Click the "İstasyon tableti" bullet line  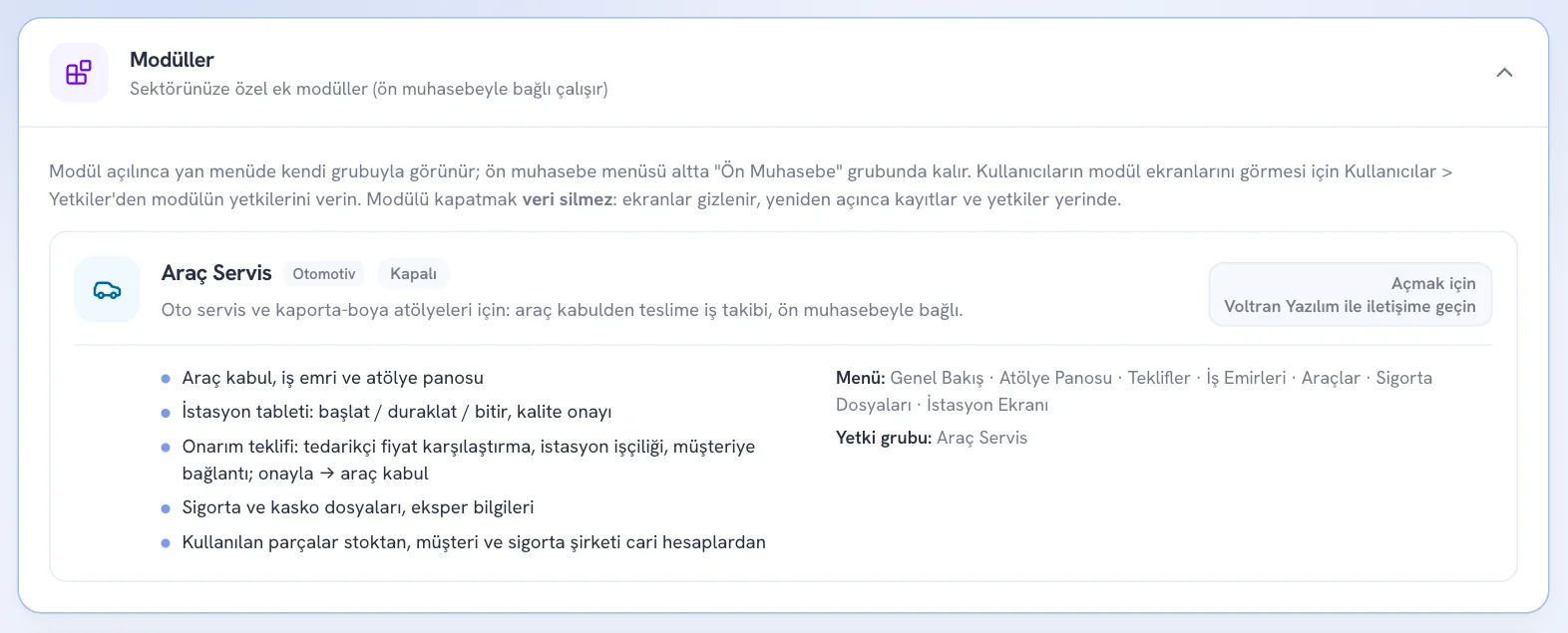click(x=397, y=412)
